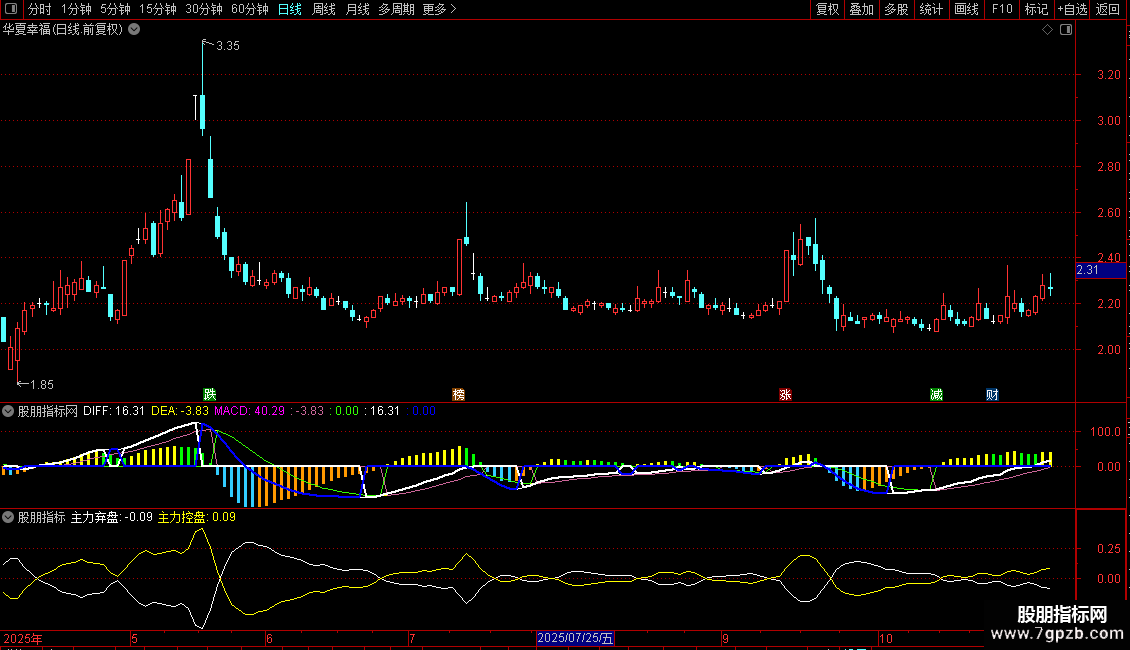The width and height of the screenshot is (1130, 650).
Task: Click the diamond marker icon at top right
Action: (x=1047, y=30)
